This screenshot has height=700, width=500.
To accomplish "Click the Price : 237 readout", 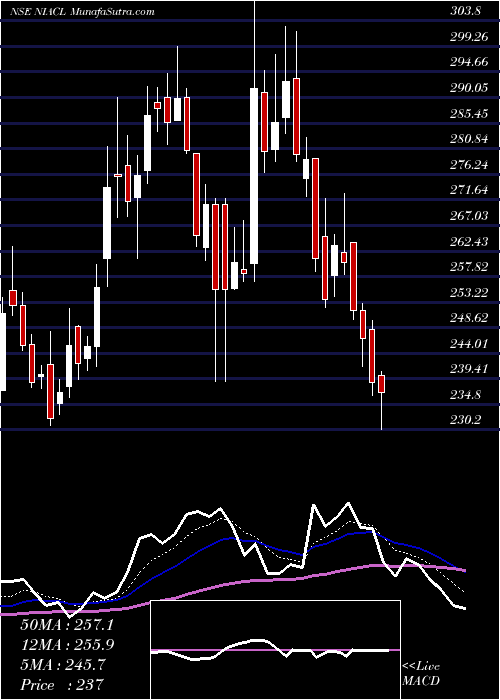I will tap(62, 685).
